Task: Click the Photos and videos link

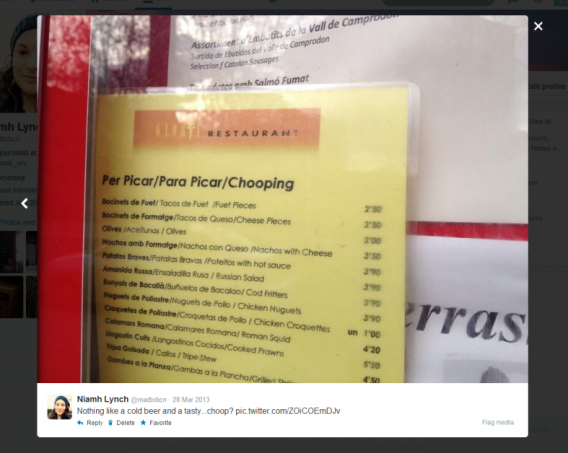Action: [18, 222]
